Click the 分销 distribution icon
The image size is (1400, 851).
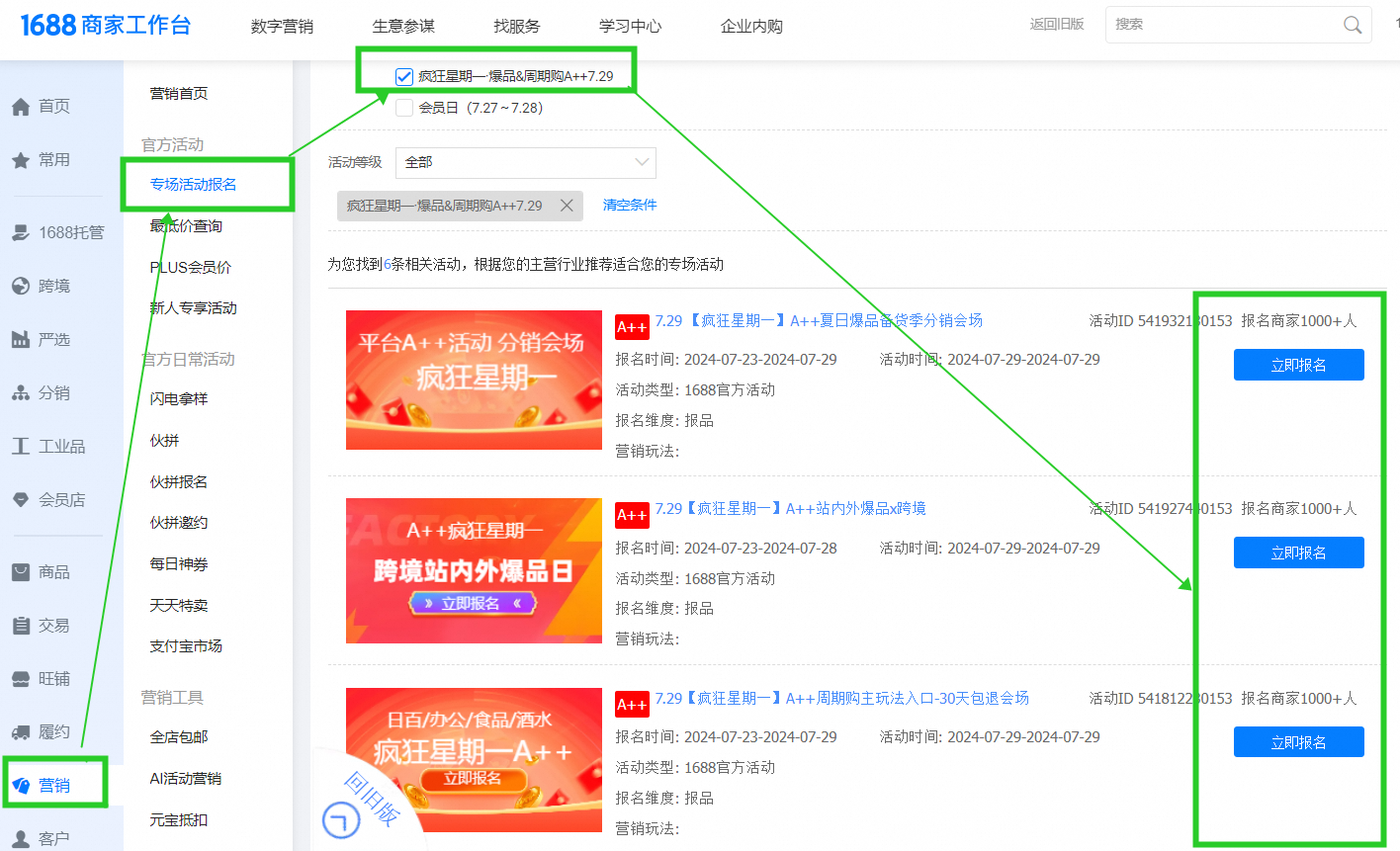(x=21, y=393)
